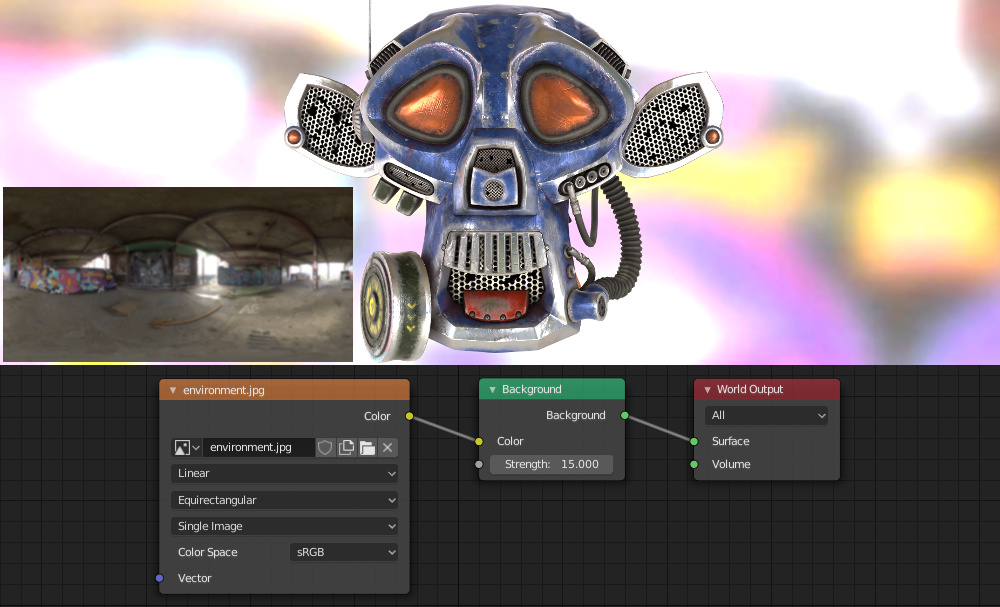Open image browse dropdown icon in environment.jpg node
This screenshot has height=607, width=1000.
click(187, 448)
